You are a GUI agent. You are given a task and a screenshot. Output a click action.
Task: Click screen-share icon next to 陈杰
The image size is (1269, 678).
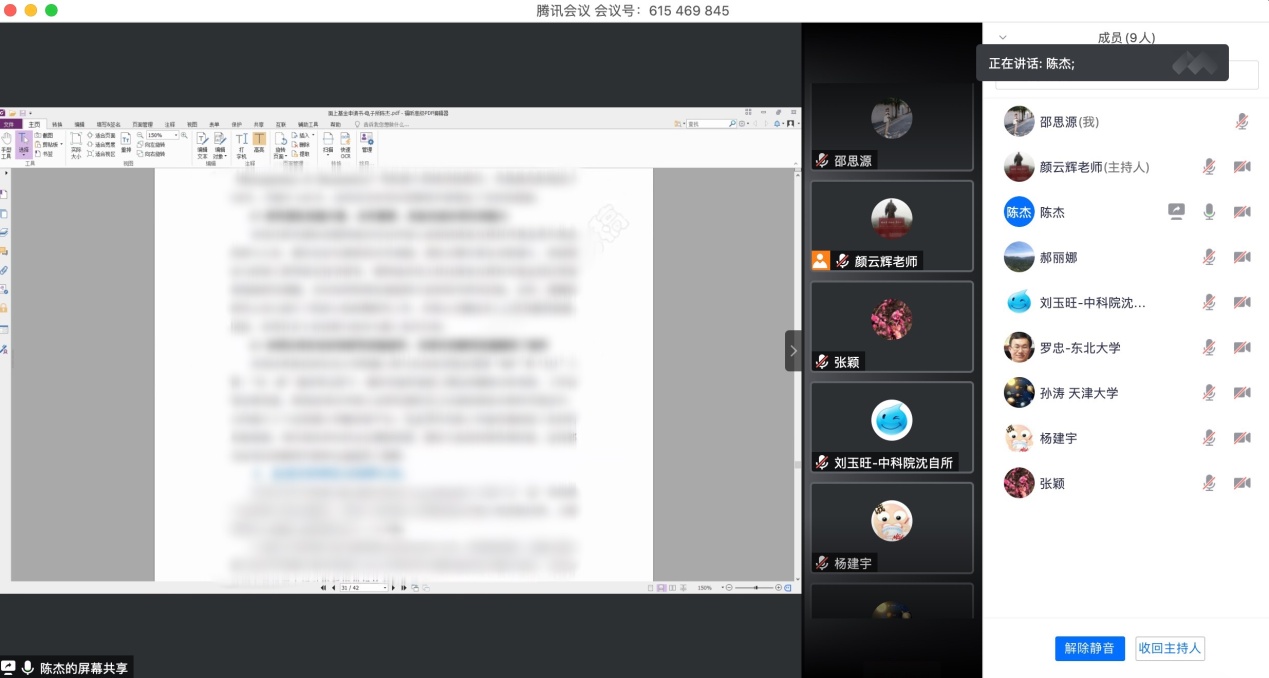[x=1176, y=212]
